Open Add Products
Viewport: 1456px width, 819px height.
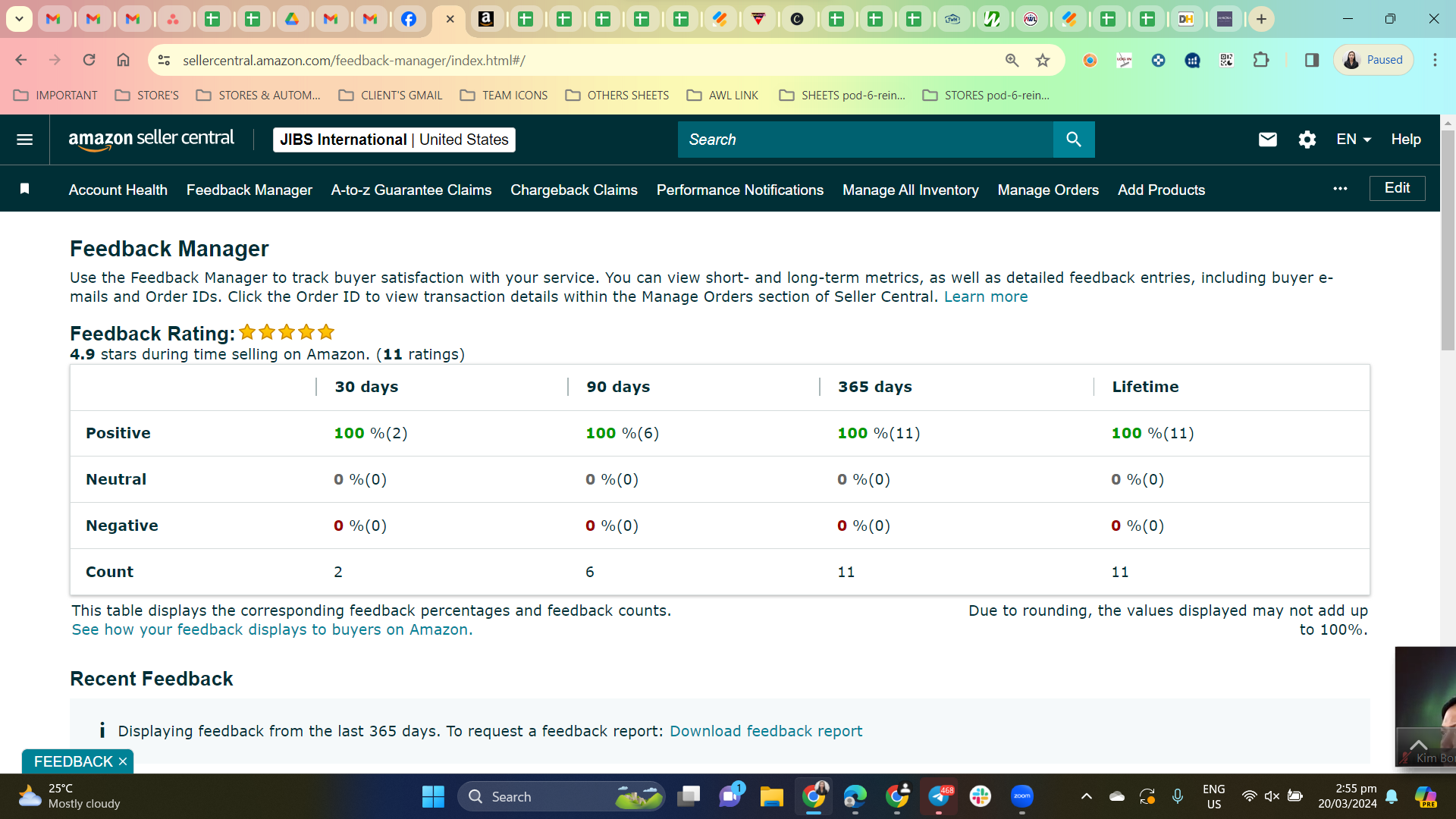point(1161,190)
